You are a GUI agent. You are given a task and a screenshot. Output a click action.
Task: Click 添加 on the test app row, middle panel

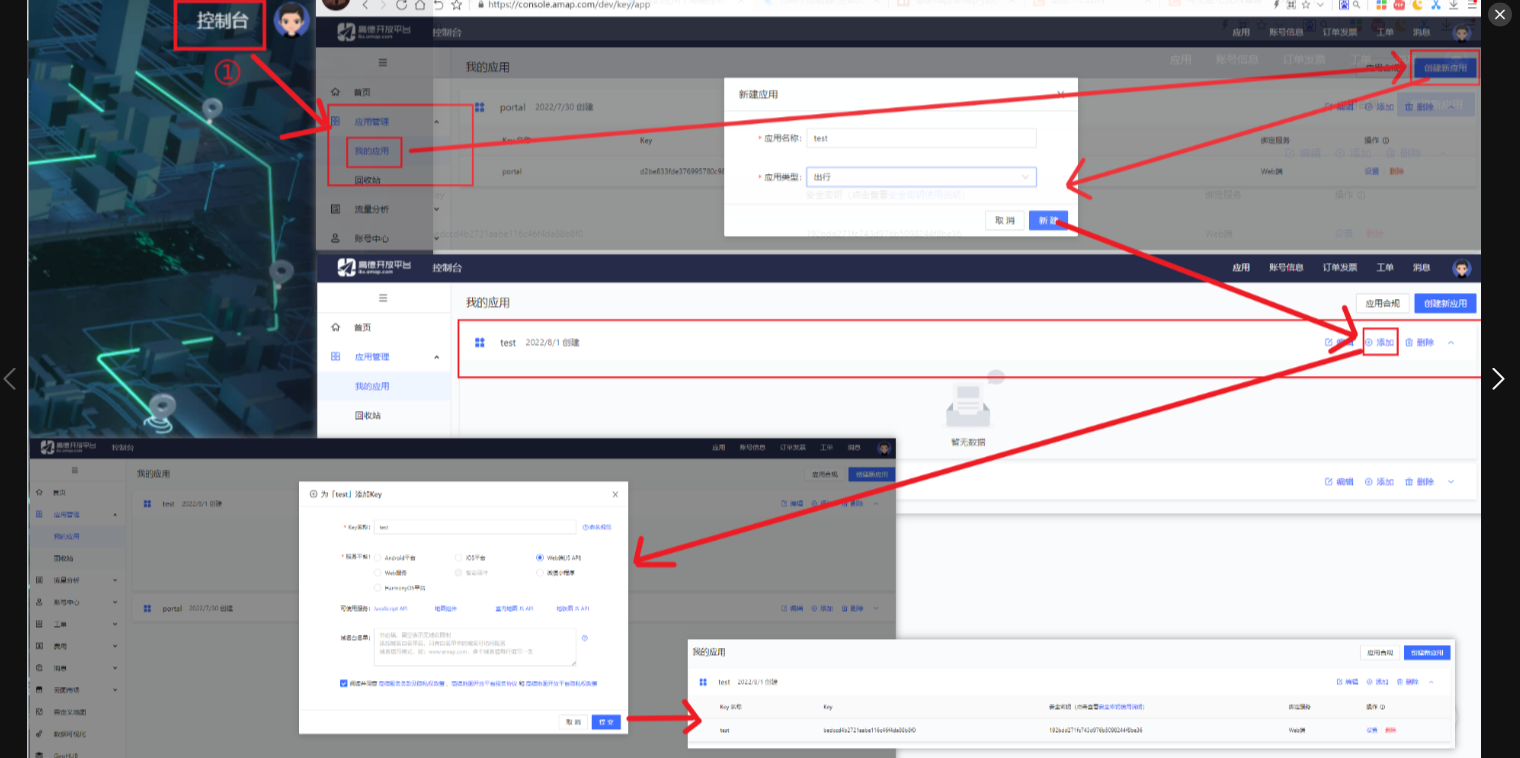[x=1380, y=343]
